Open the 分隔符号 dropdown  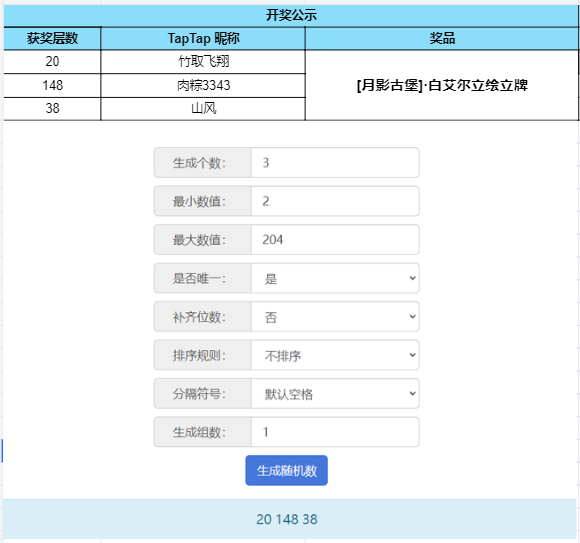point(335,394)
